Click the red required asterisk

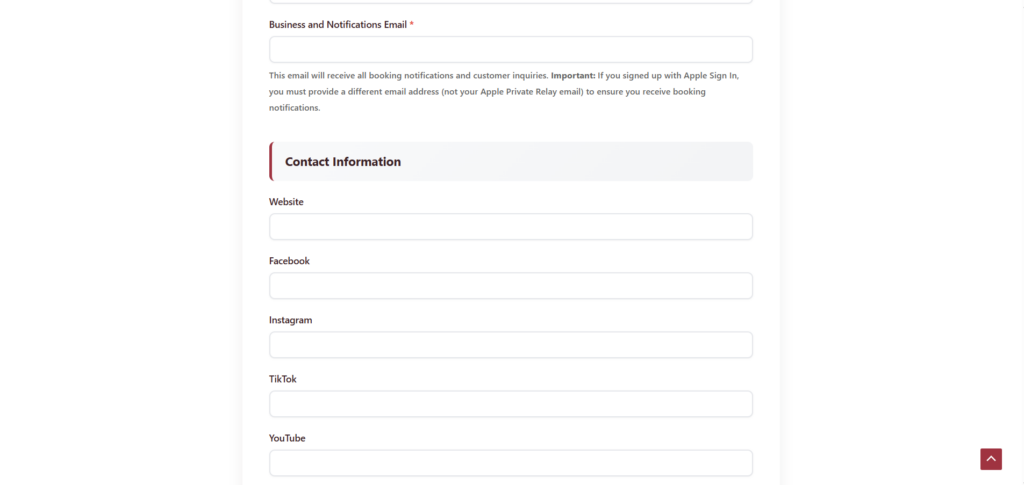(x=412, y=24)
